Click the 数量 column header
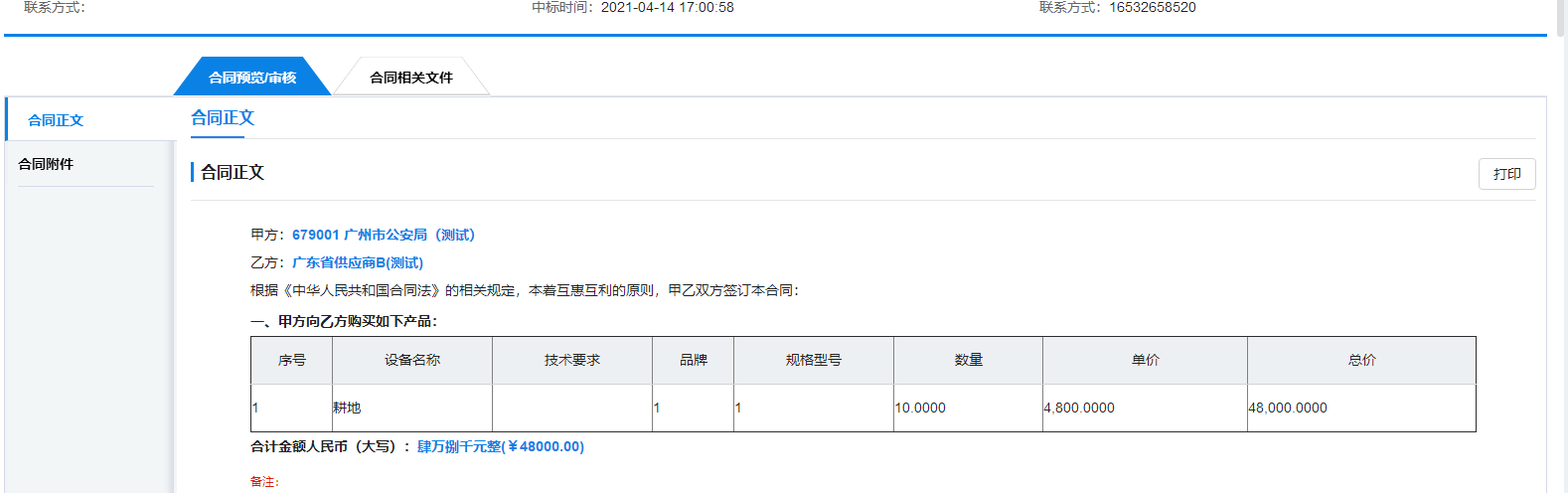 969,360
